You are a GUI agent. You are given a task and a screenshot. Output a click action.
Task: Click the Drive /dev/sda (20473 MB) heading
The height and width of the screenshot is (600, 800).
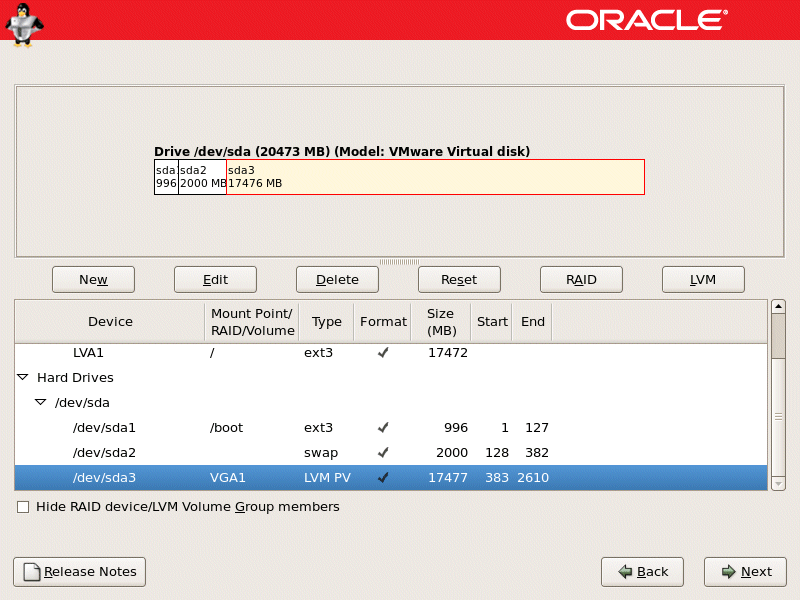point(342,152)
